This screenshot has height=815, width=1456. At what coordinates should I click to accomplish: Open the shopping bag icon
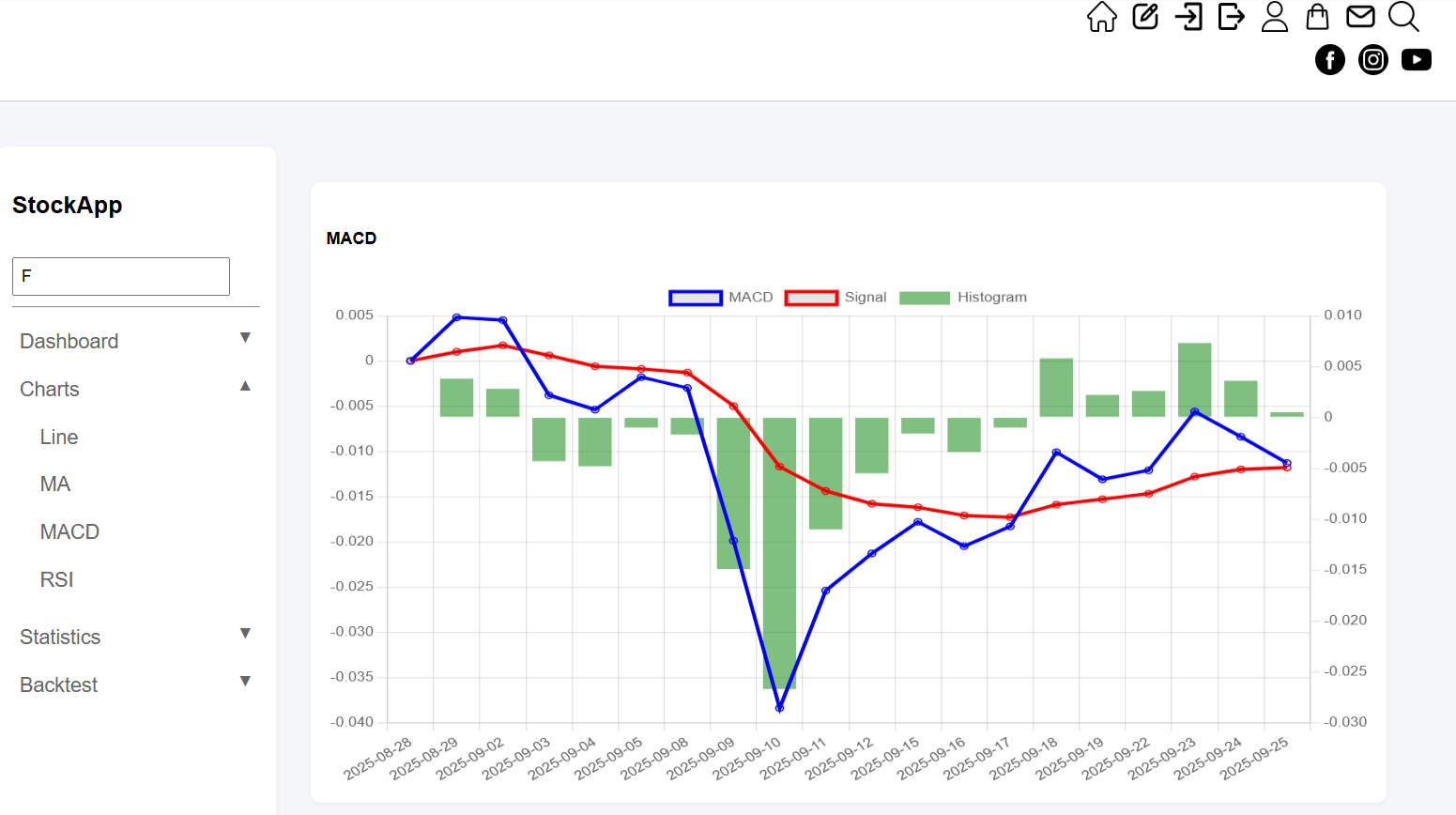point(1317,17)
